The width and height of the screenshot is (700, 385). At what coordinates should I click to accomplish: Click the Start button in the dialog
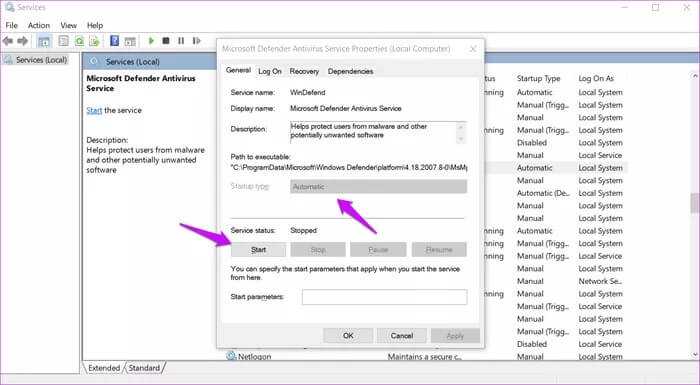(258, 250)
